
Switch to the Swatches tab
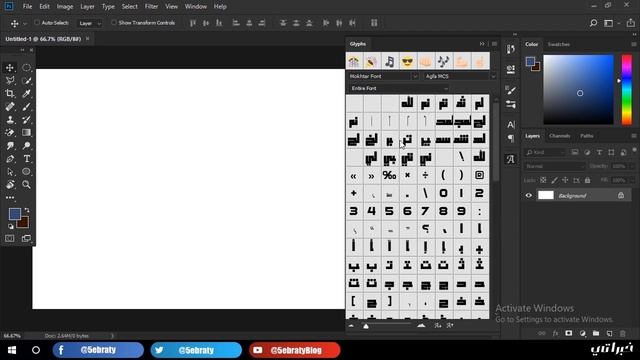(558, 44)
